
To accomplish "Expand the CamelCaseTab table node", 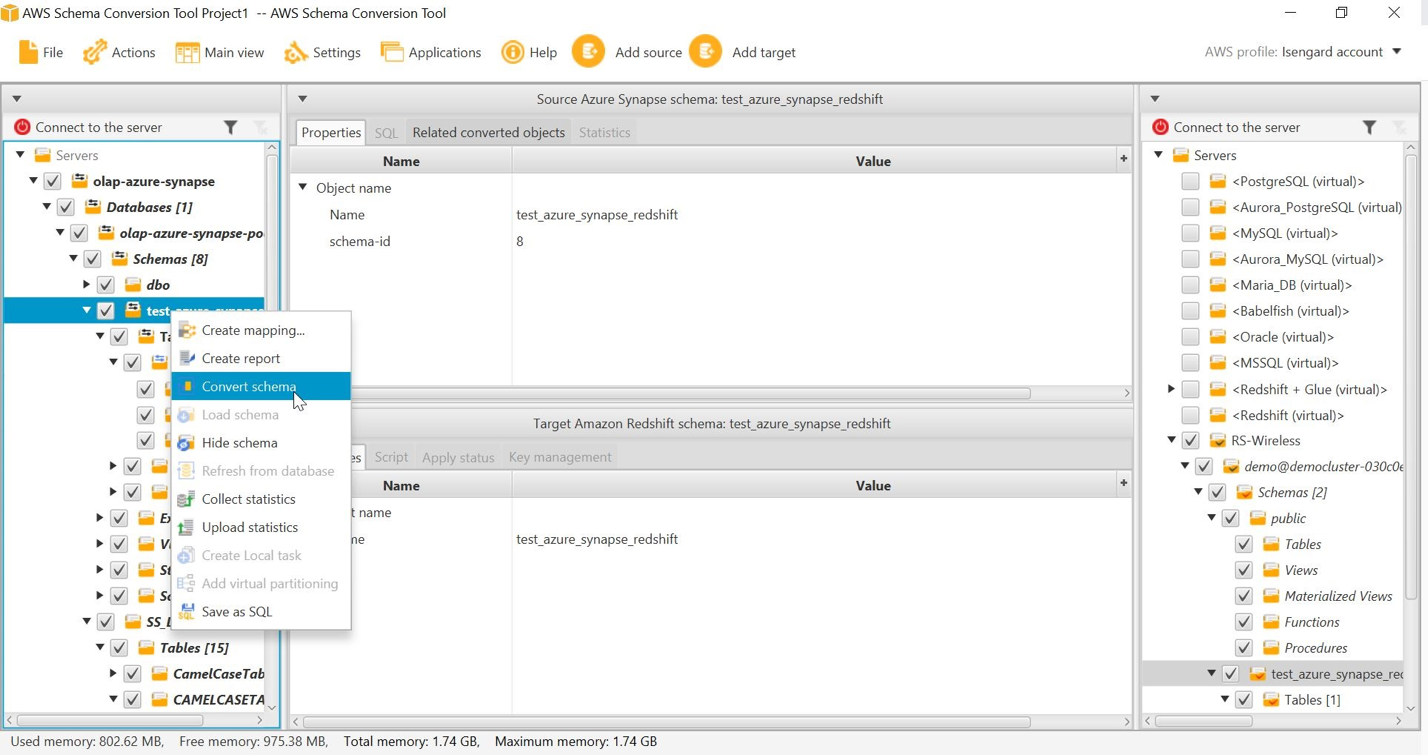I will click(x=113, y=674).
